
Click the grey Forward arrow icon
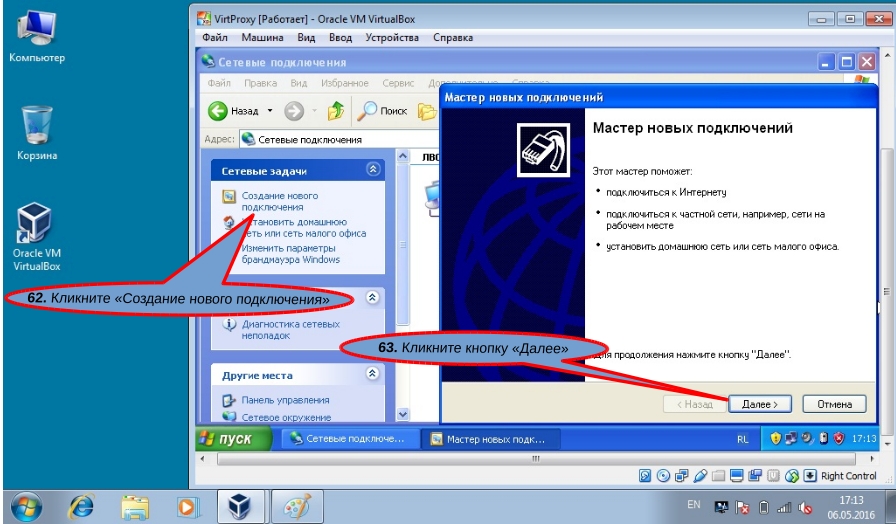pos(294,111)
